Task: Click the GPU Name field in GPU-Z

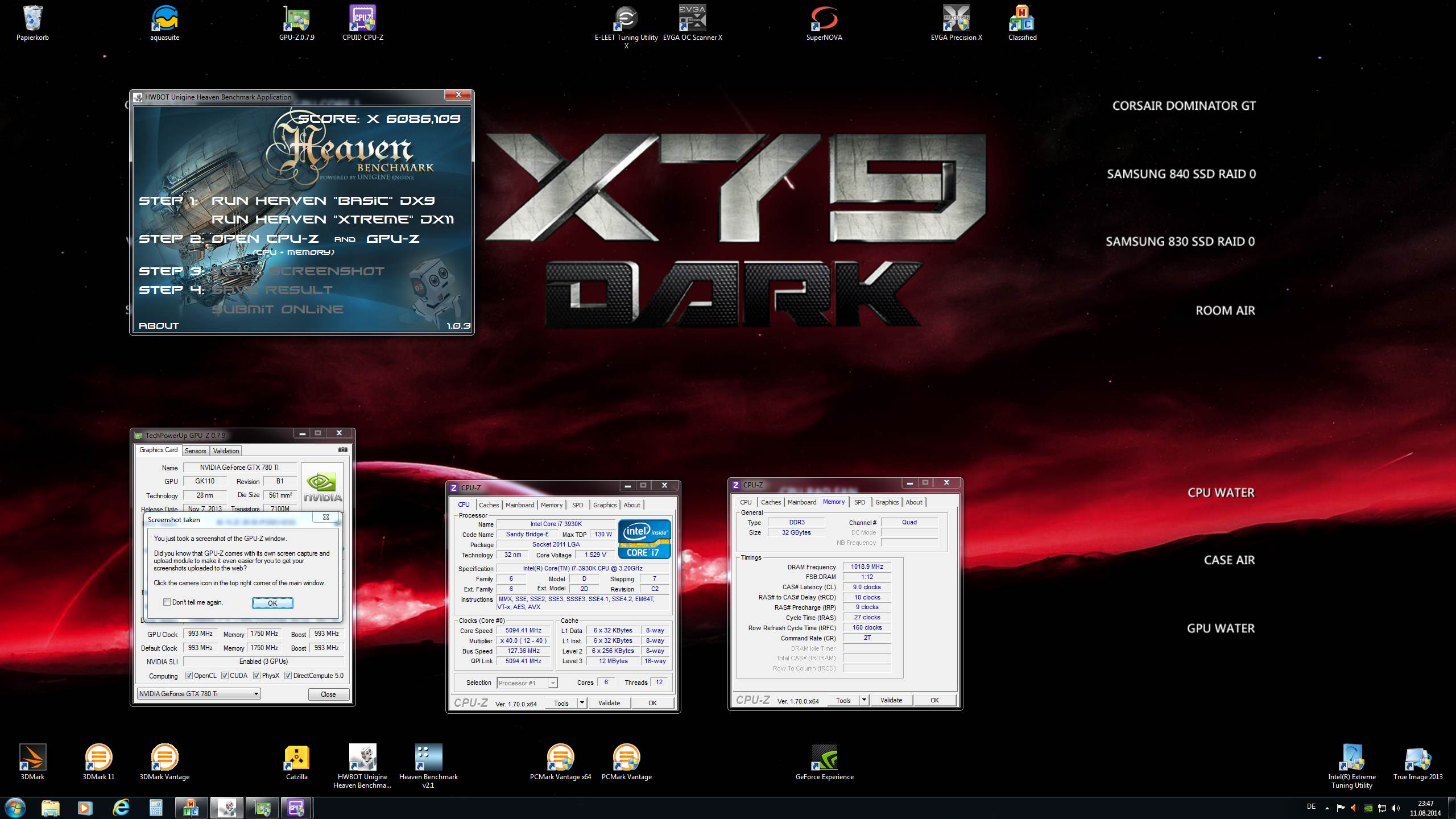Action: [239, 468]
